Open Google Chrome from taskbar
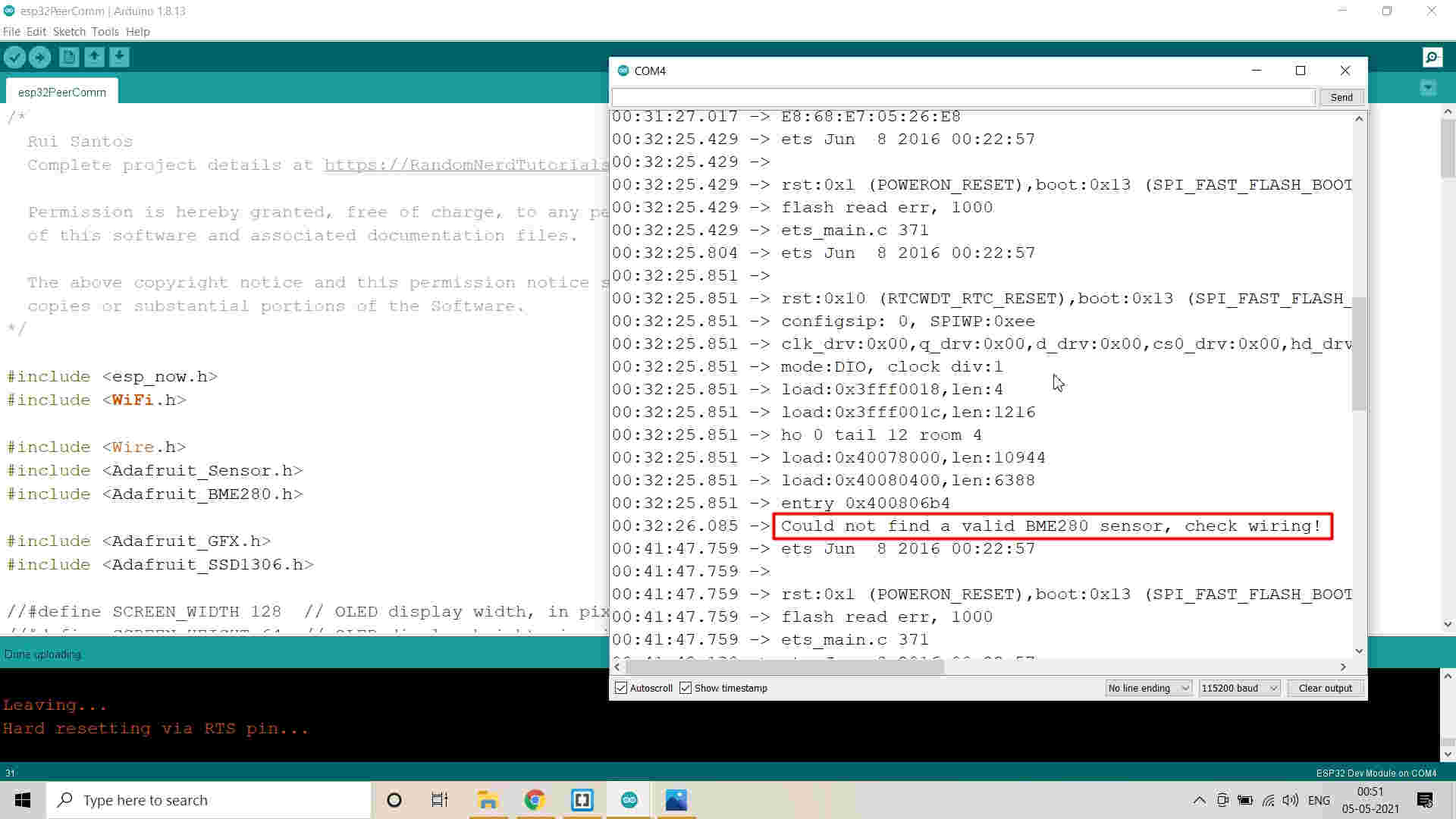The width and height of the screenshot is (1456, 819). 535,800
